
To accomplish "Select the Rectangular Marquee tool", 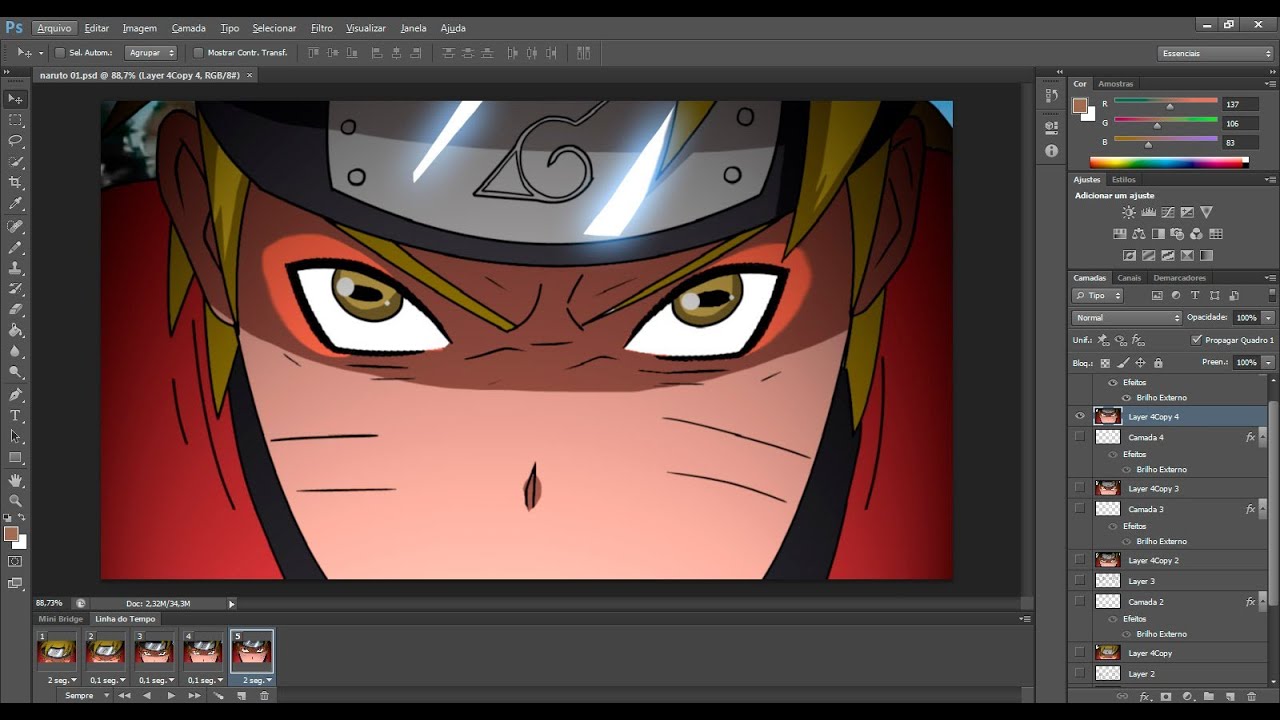I will [15, 120].
